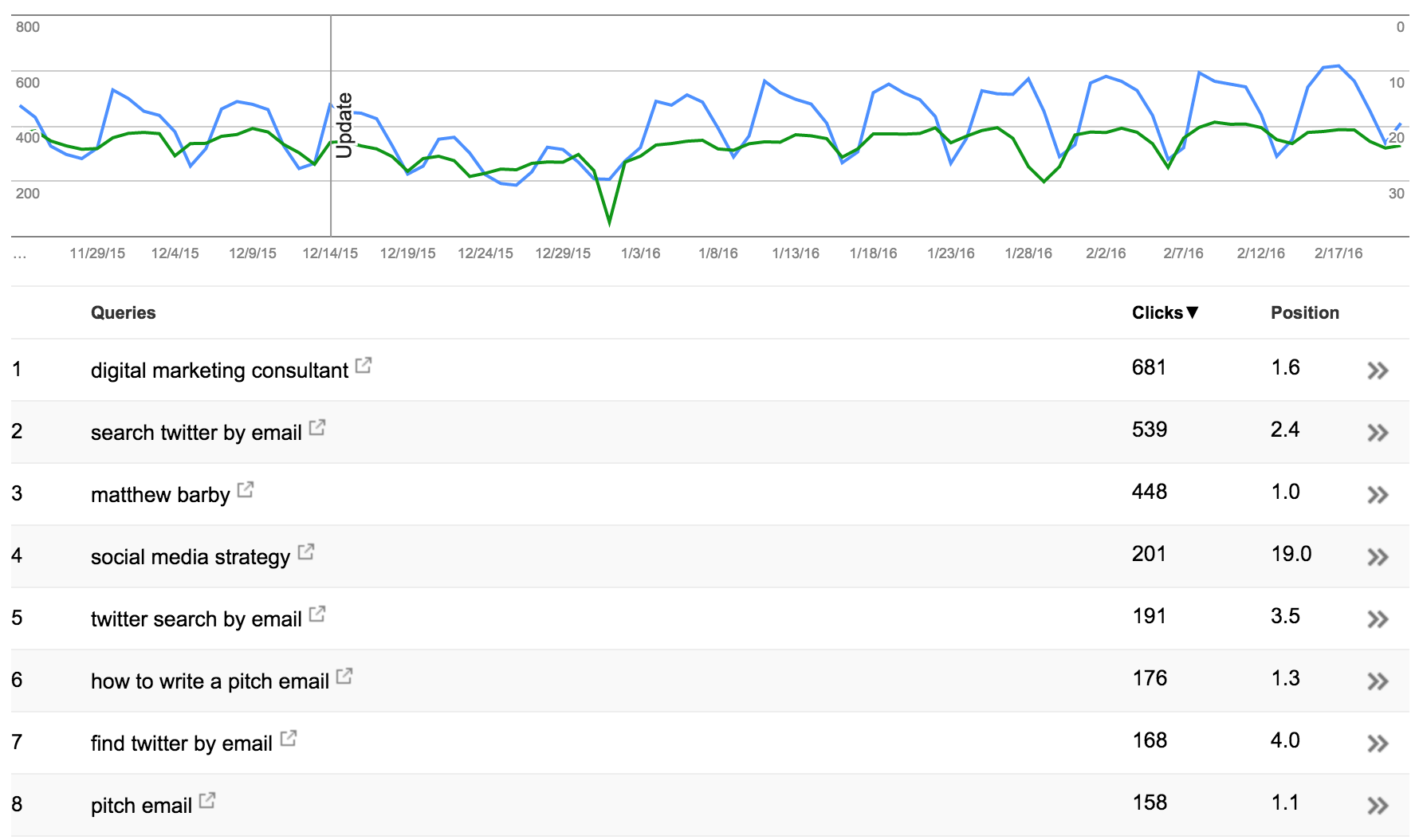Select the position value 19.0

[1291, 554]
